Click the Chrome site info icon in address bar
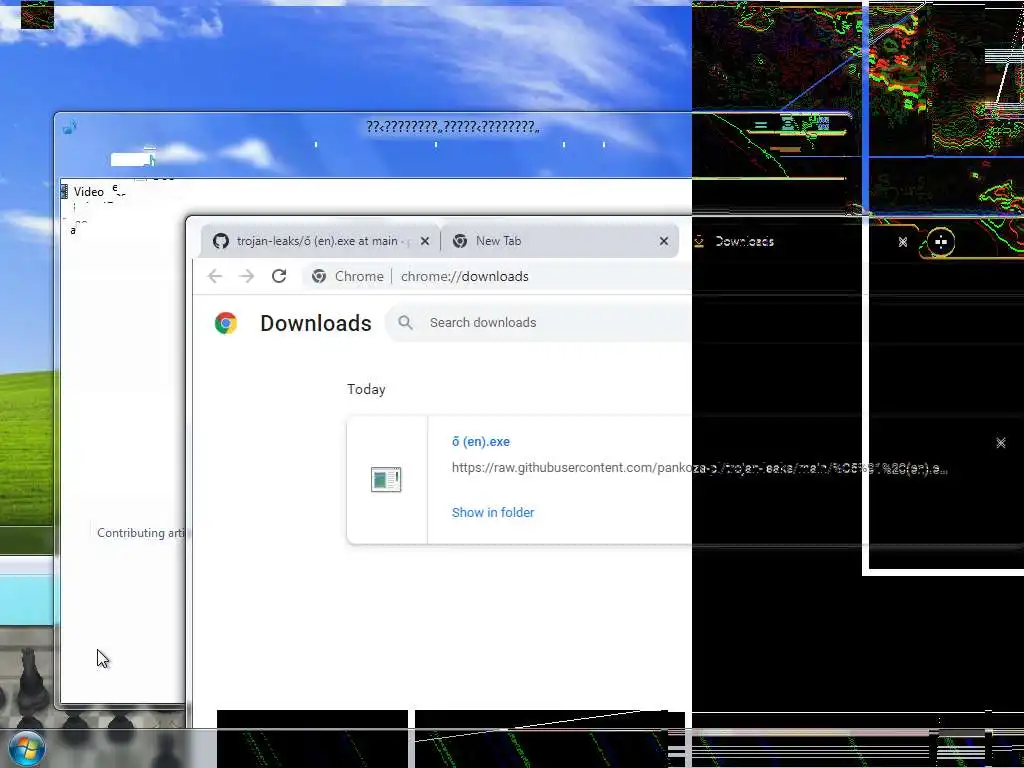 tap(319, 276)
